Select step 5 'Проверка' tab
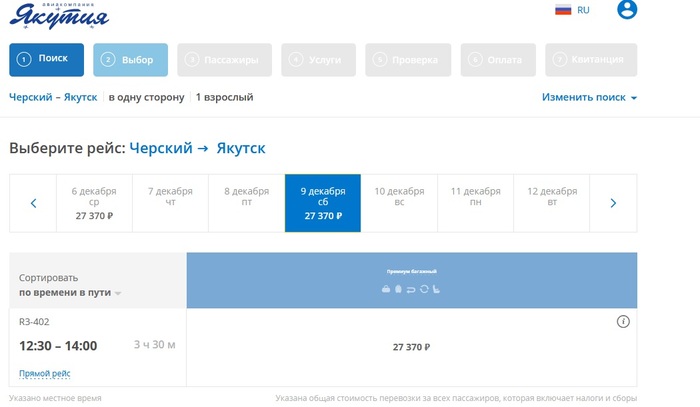Screen dimensions: 700x407 (x=408, y=60)
